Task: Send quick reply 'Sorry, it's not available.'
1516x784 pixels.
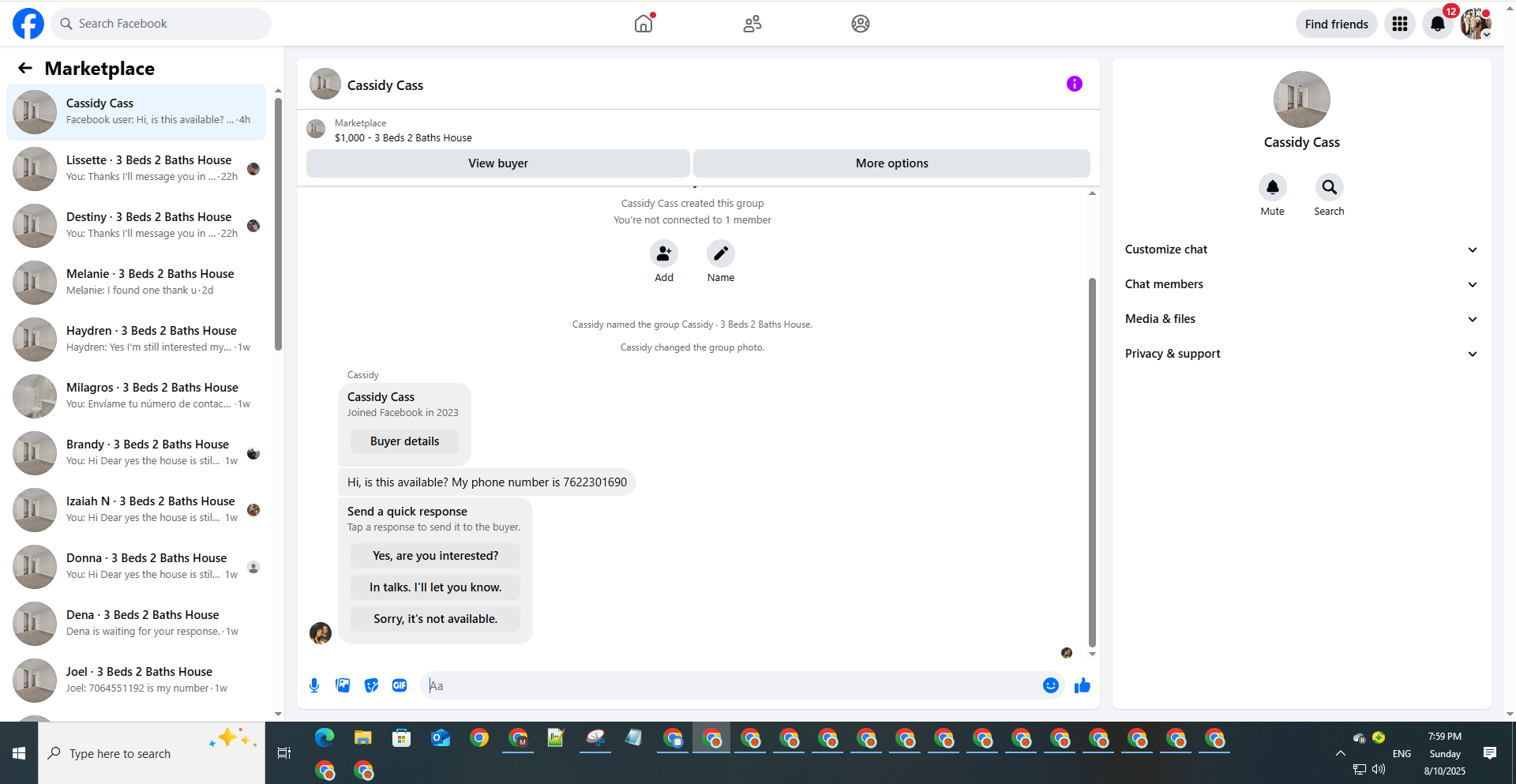Action: pos(436,619)
